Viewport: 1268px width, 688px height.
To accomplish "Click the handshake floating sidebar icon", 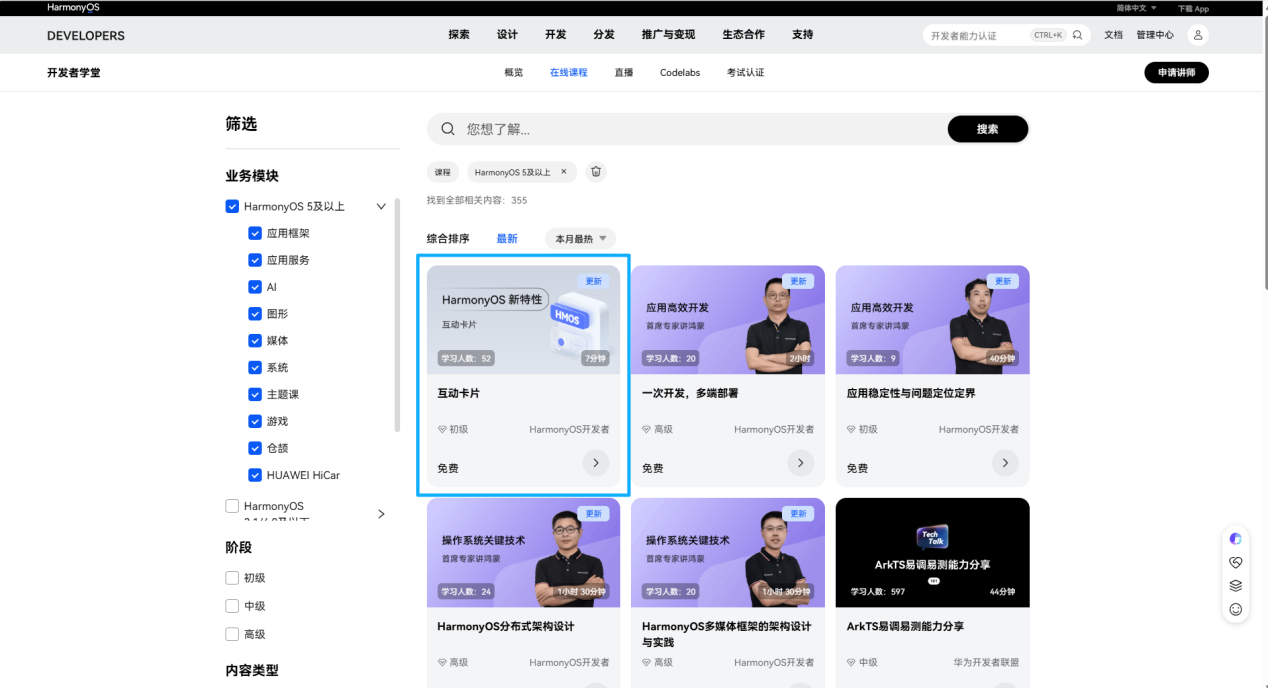I will click(x=1236, y=562).
